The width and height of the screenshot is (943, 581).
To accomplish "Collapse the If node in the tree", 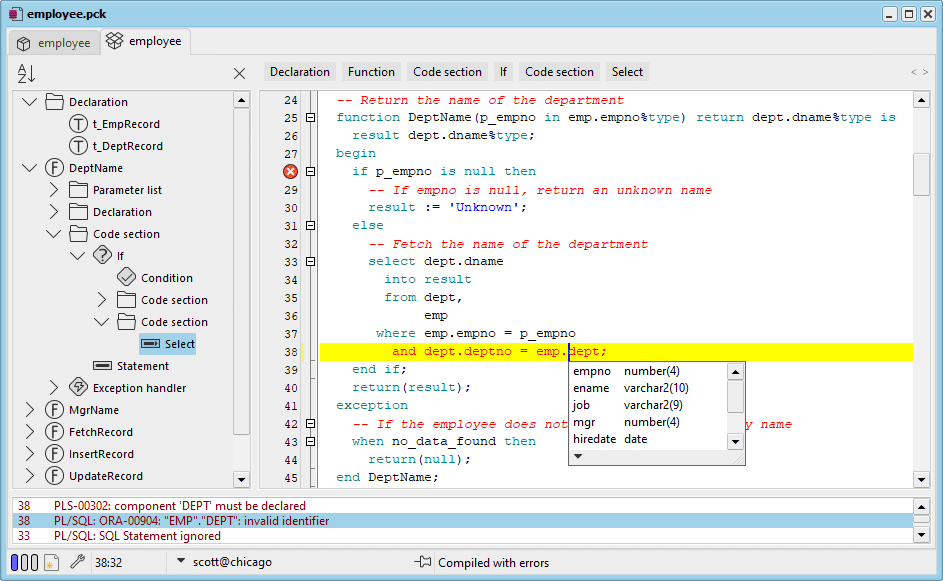I will (x=76, y=255).
